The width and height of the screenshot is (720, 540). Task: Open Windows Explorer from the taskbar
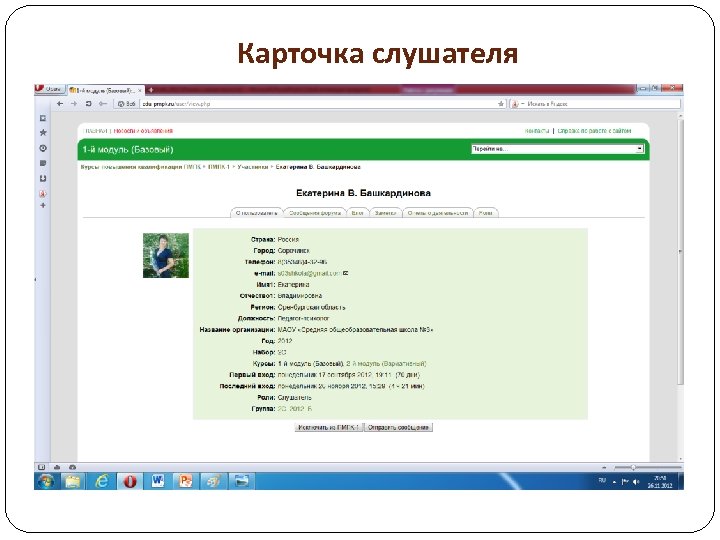click(x=73, y=481)
